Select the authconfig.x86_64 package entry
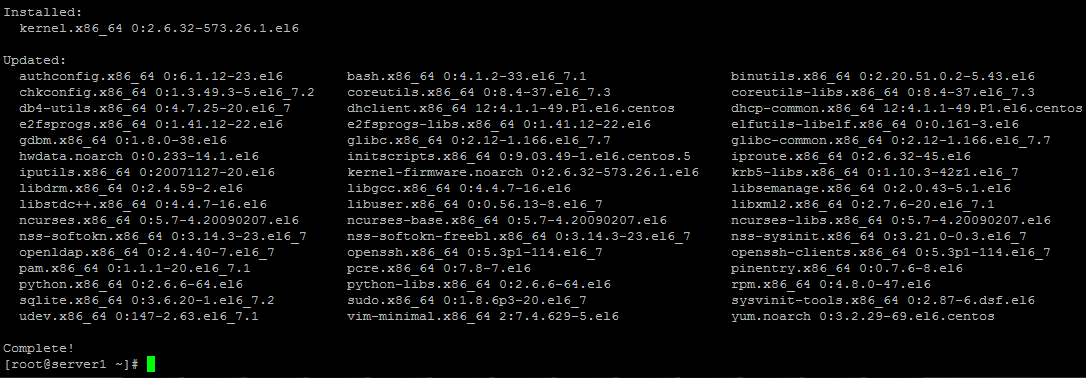 152,76
